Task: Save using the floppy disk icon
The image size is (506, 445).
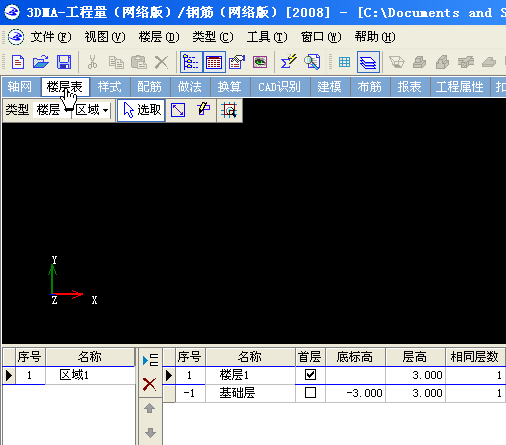Action: coord(64,62)
